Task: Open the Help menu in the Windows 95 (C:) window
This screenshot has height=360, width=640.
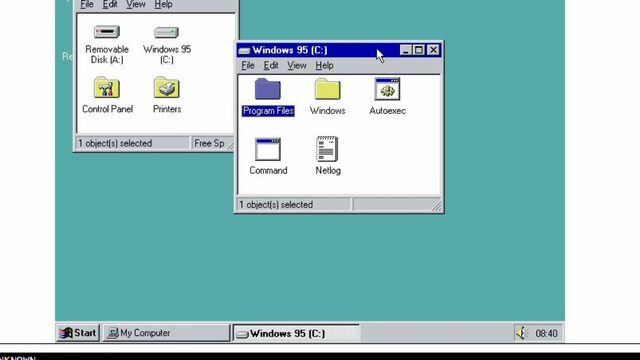Action: click(x=324, y=65)
